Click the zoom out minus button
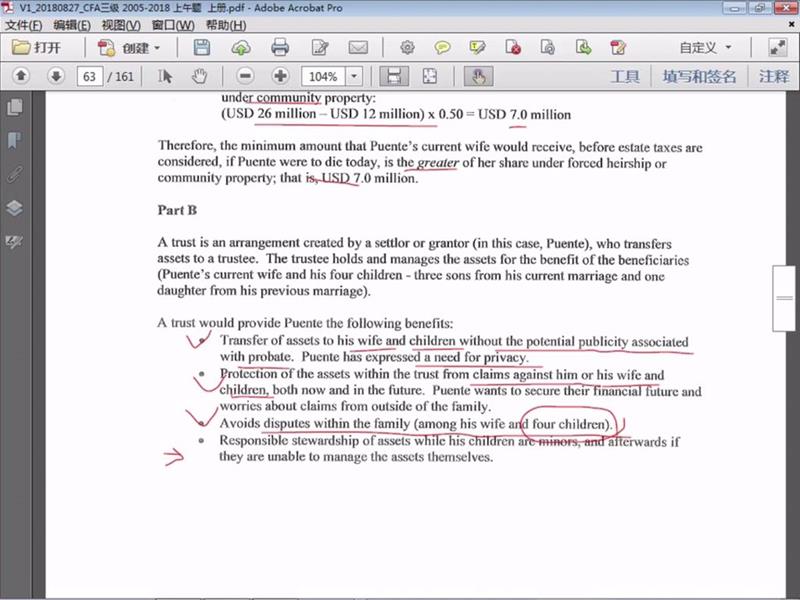The height and width of the screenshot is (600, 800). tap(246, 76)
